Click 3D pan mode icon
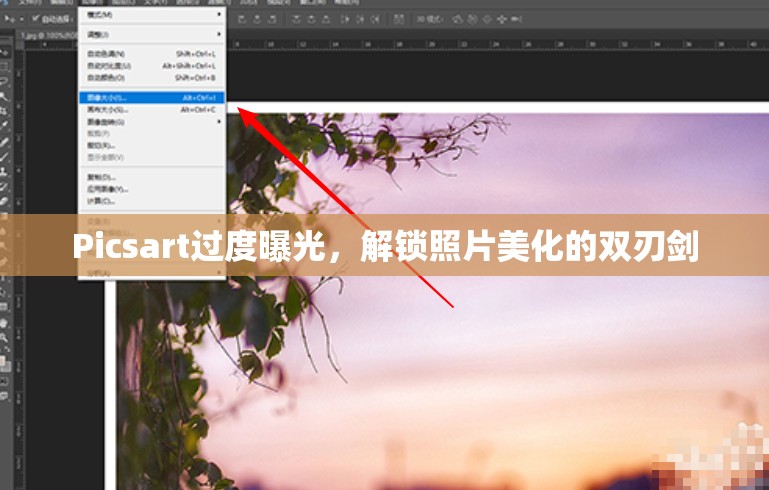Image resolution: width=769 pixels, height=490 pixels. (x=487, y=19)
